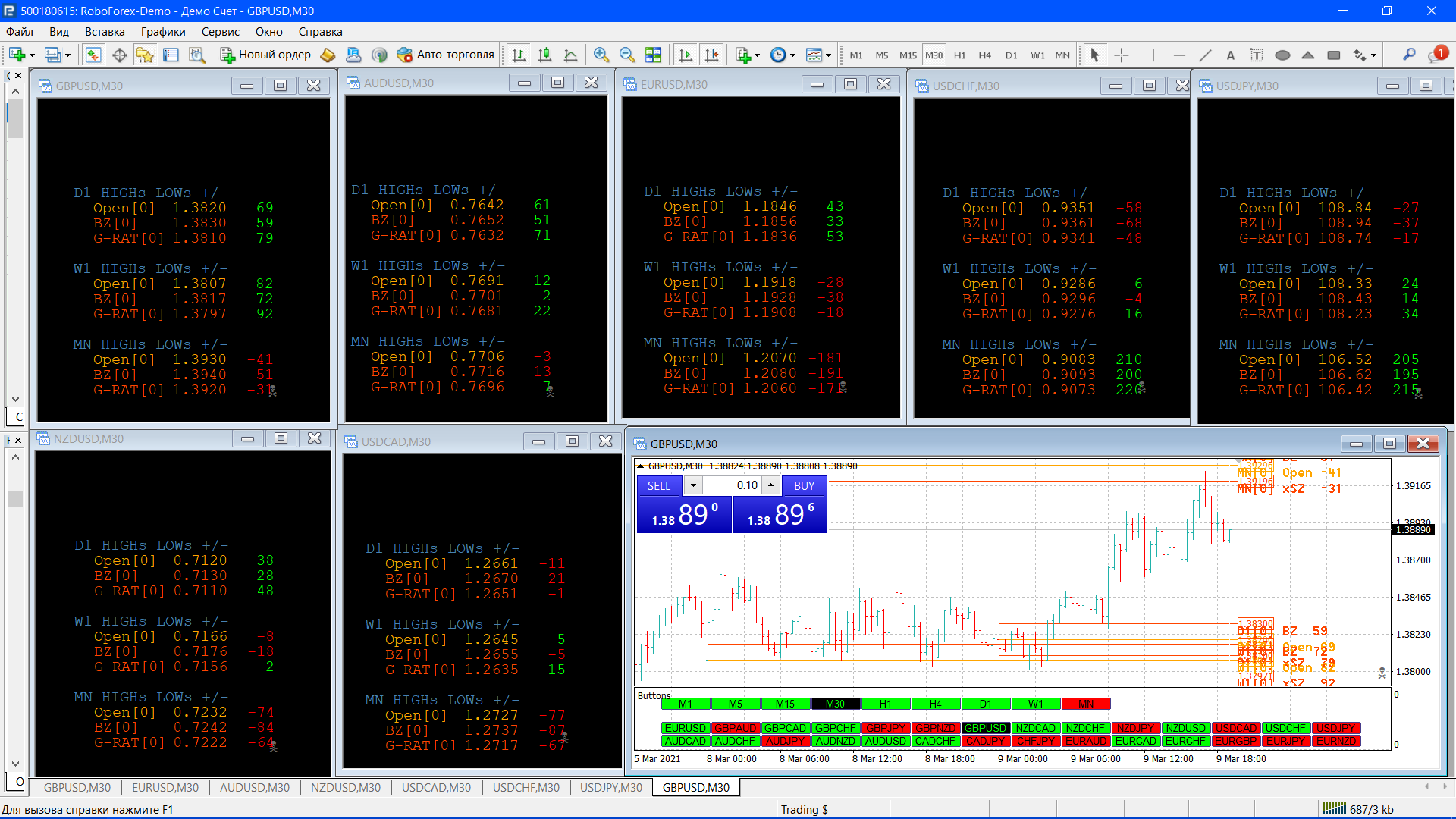Click the GBPJPY symbol button
This screenshot has width=1456, height=819.
point(886,729)
